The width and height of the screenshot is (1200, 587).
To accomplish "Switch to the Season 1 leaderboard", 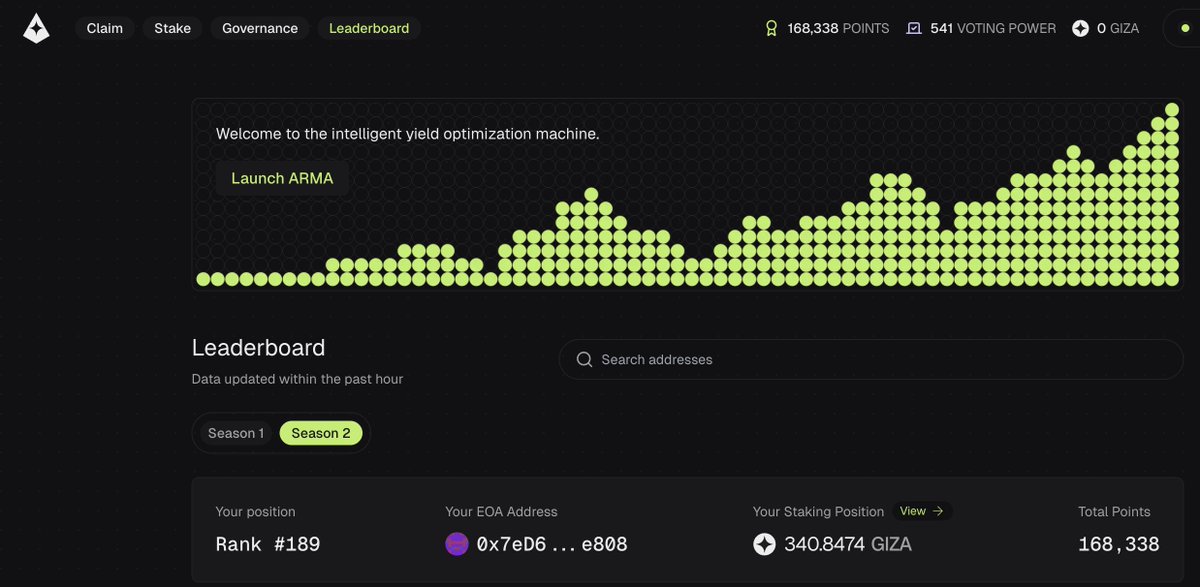I will (235, 432).
